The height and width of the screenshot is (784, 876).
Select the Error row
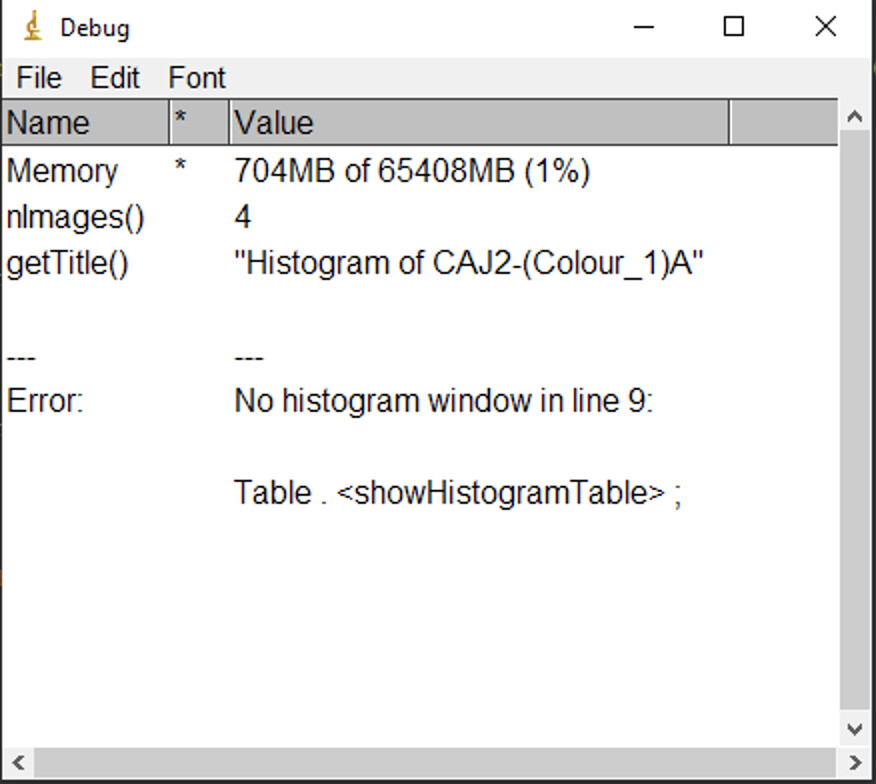tap(38, 400)
